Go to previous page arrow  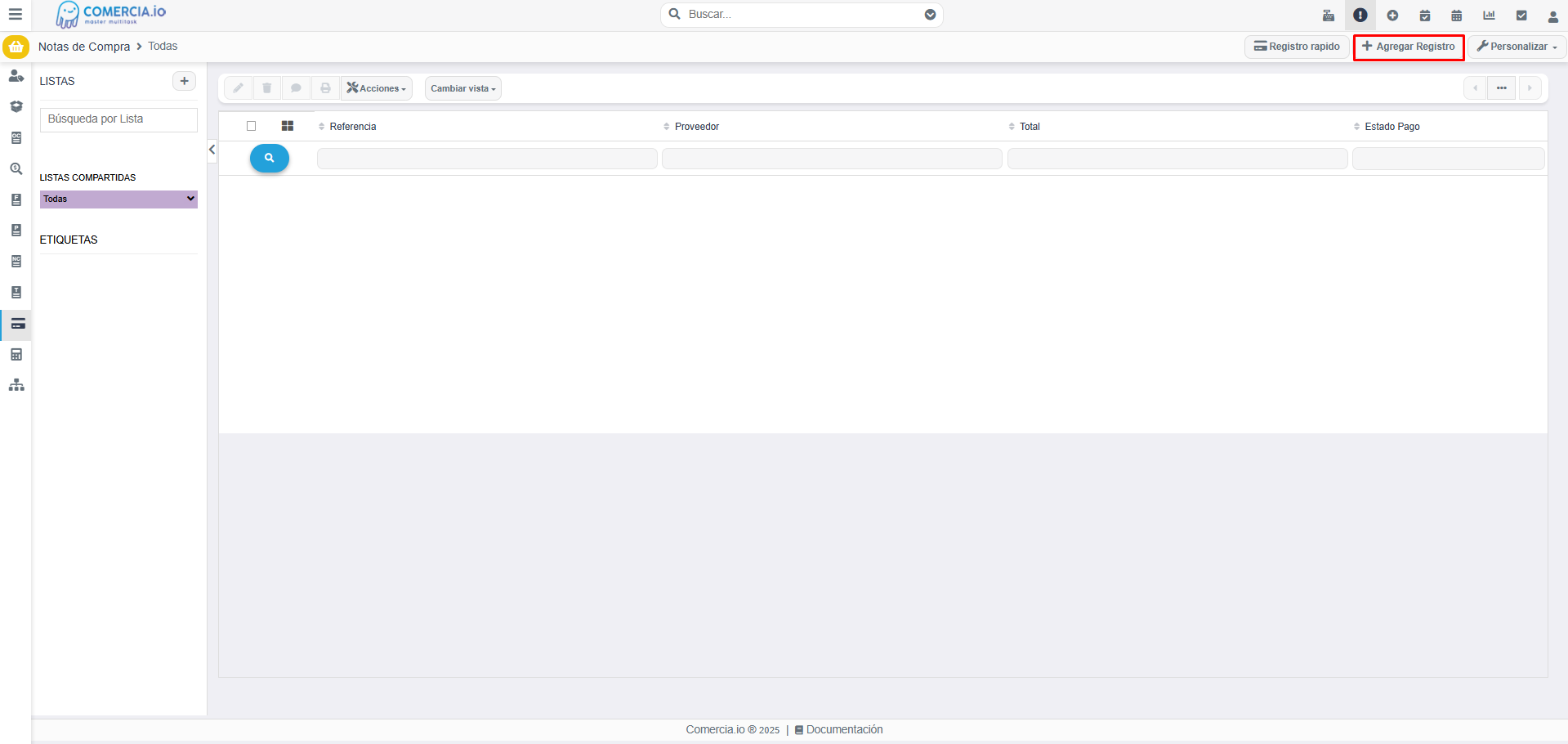pyautogui.click(x=1475, y=88)
